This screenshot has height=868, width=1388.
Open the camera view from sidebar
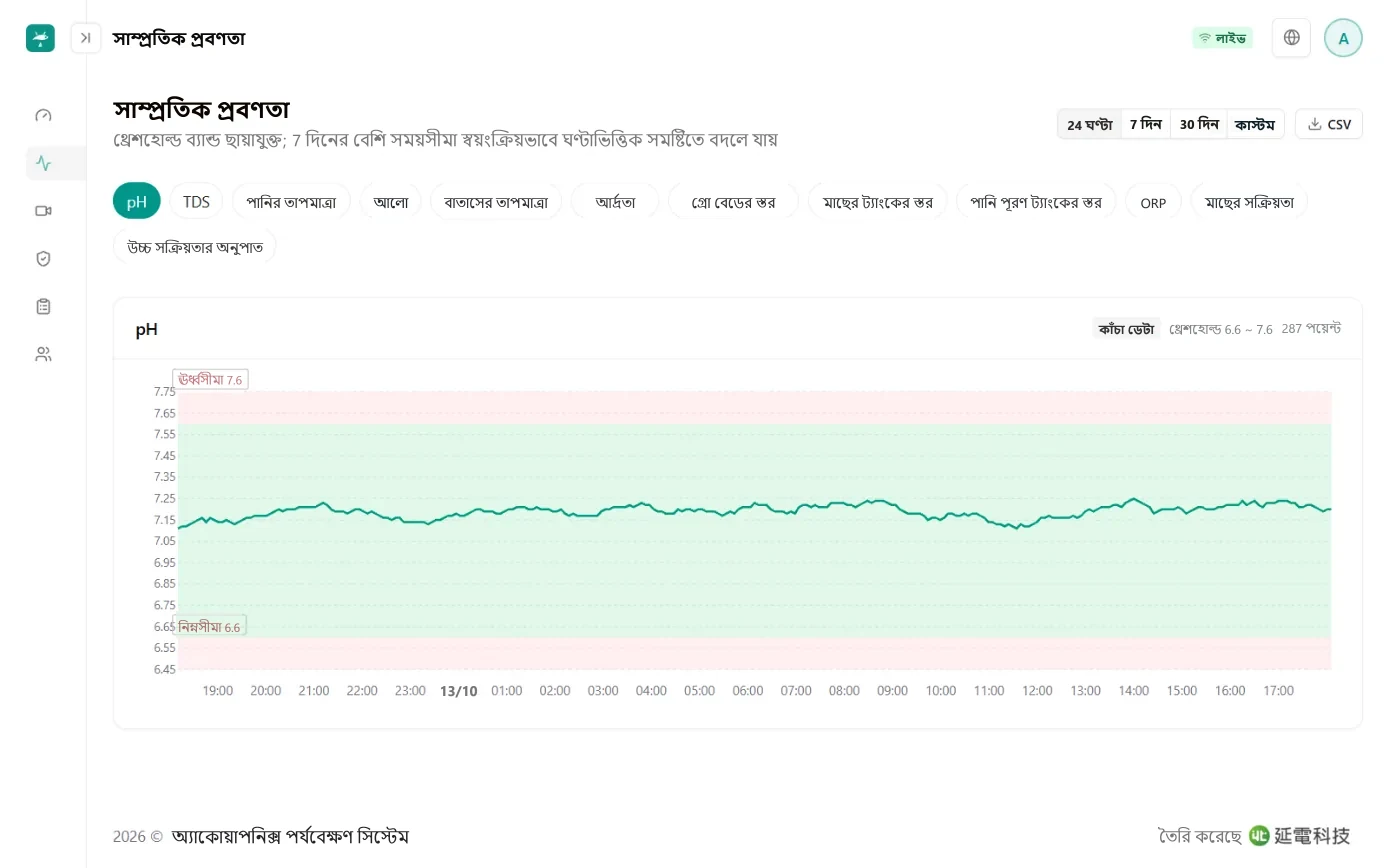click(43, 211)
